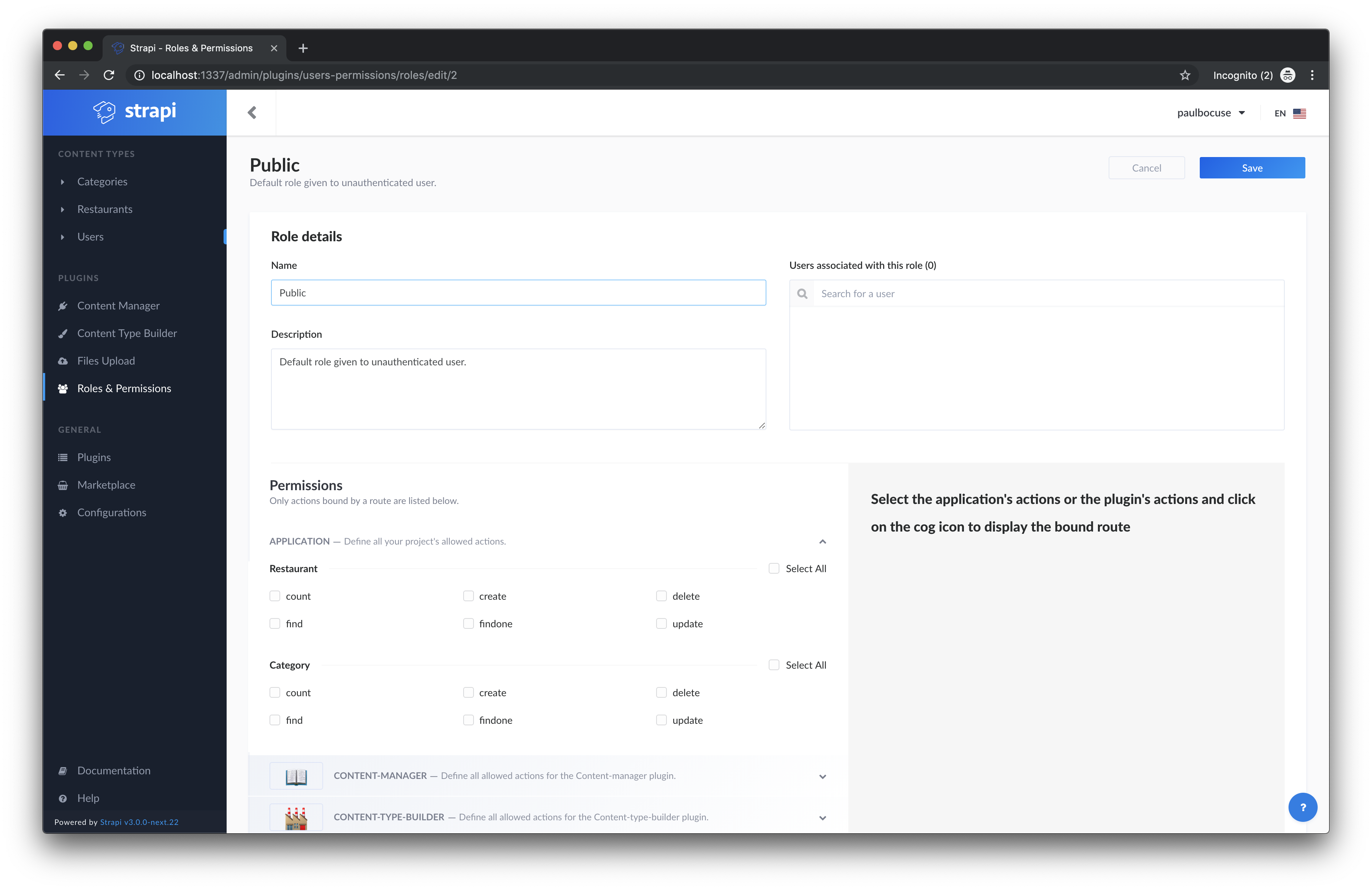Tick the Restaurant create permission

coord(468,596)
